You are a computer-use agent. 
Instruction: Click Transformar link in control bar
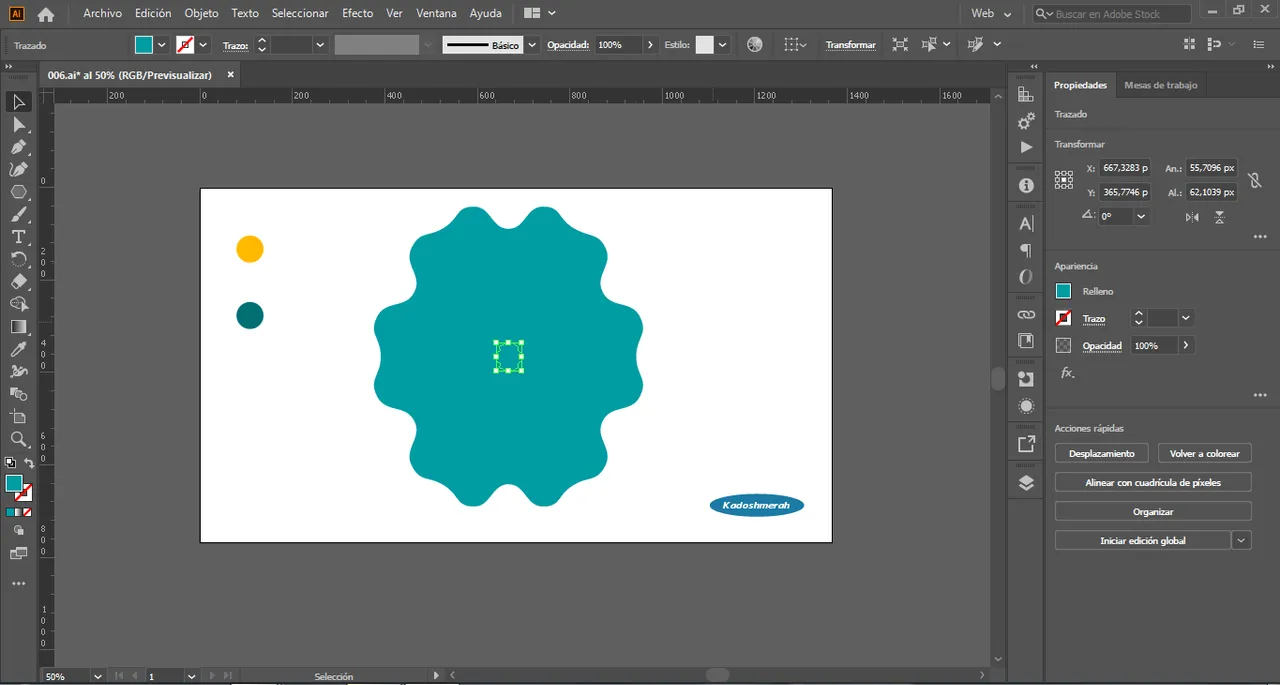click(850, 45)
